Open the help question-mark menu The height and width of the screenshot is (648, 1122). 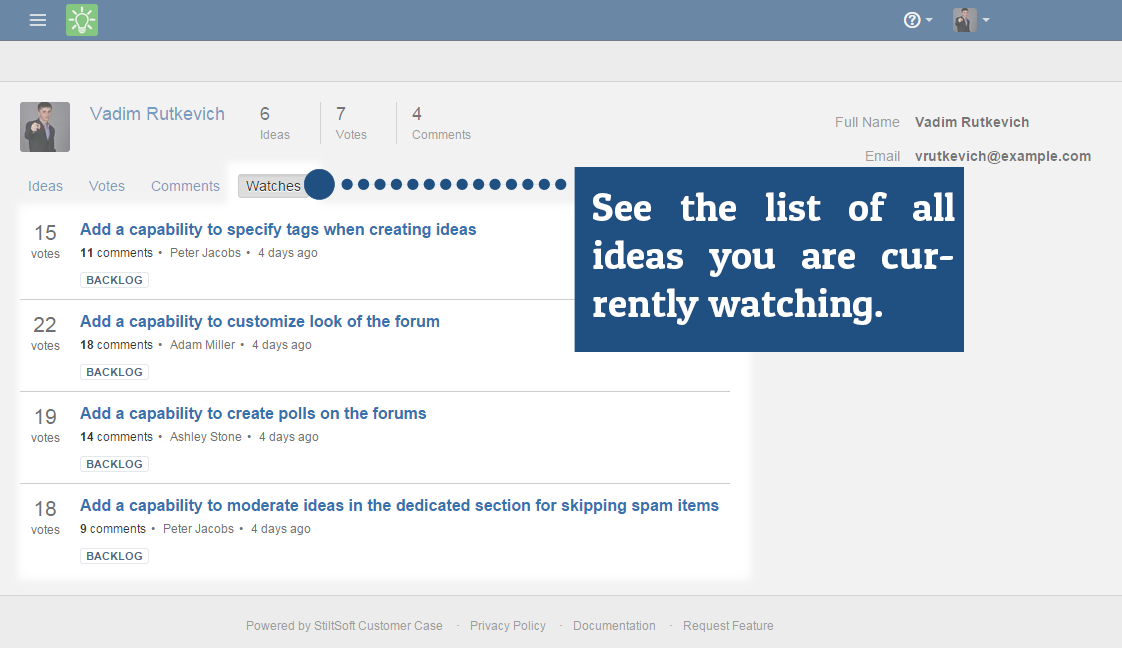(917, 20)
